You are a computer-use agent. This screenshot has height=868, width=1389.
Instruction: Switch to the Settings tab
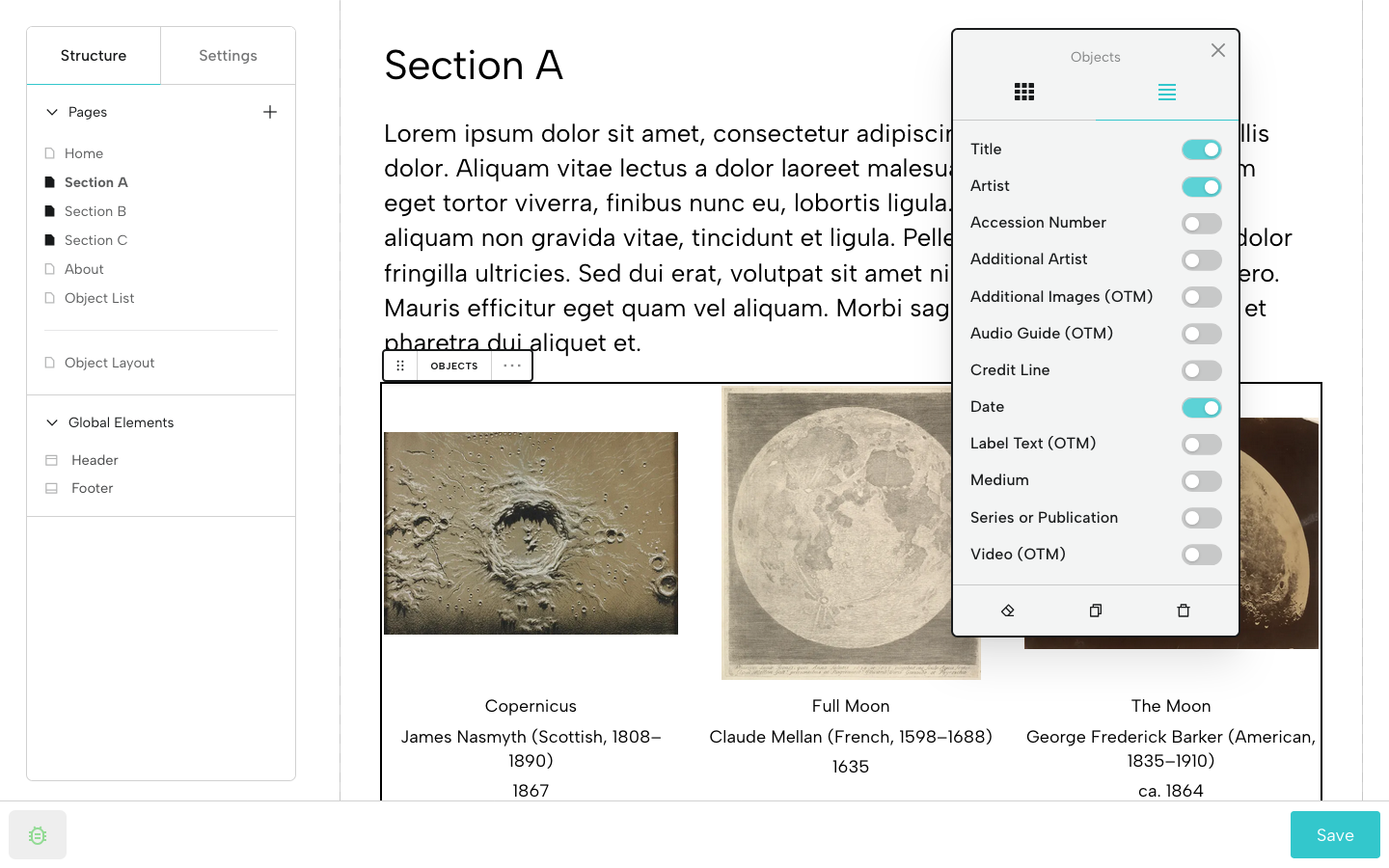(x=228, y=56)
